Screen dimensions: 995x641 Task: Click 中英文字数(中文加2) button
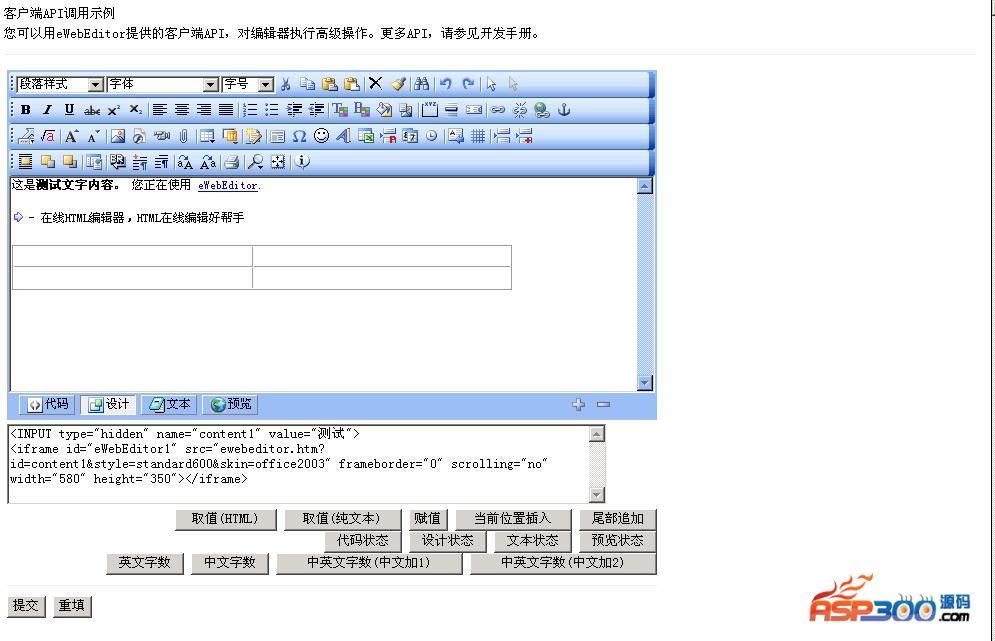(x=563, y=563)
